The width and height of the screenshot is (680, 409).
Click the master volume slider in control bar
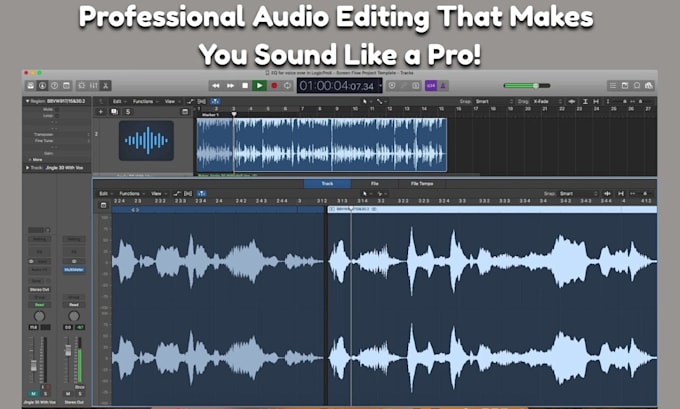point(526,85)
